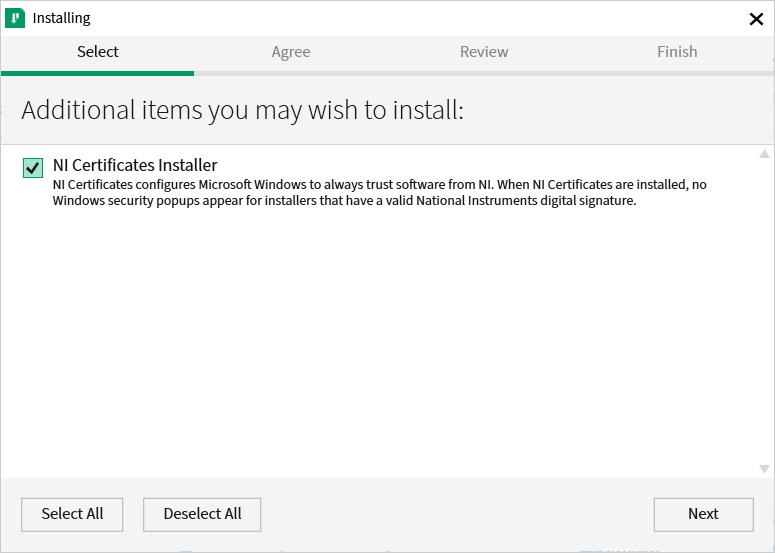
Task: Click the scroll up arrow in the list
Action: (x=764, y=154)
